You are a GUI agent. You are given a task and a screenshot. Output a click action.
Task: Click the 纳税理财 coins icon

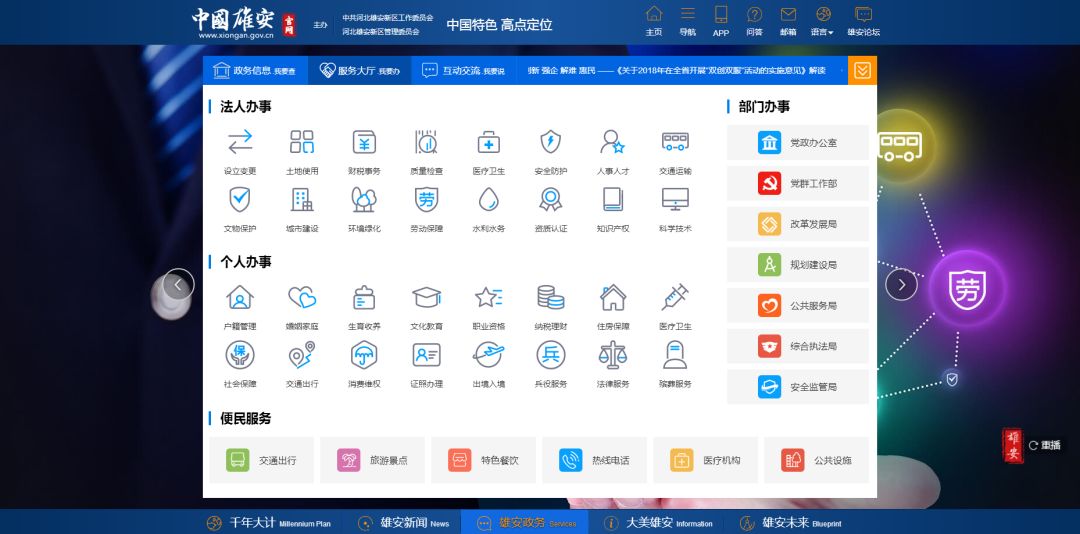[550, 298]
